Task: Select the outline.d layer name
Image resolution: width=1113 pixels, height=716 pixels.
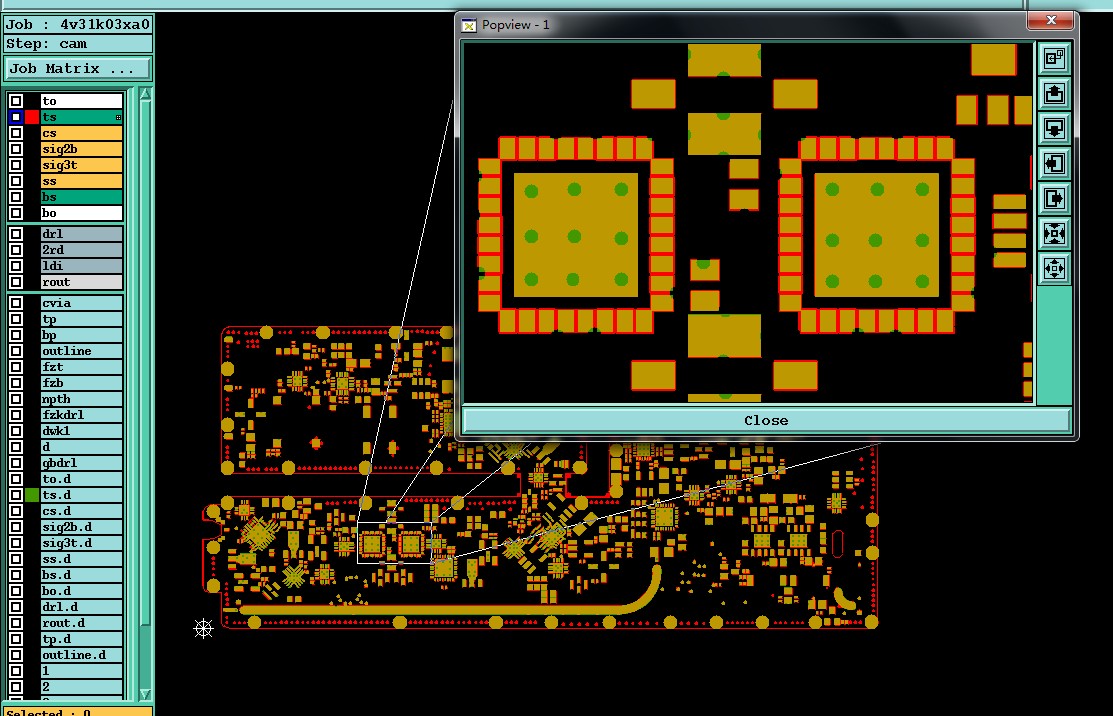Action: pos(81,654)
